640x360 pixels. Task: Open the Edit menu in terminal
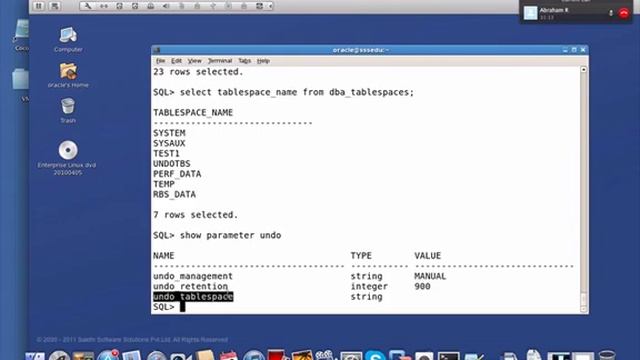pos(176,61)
